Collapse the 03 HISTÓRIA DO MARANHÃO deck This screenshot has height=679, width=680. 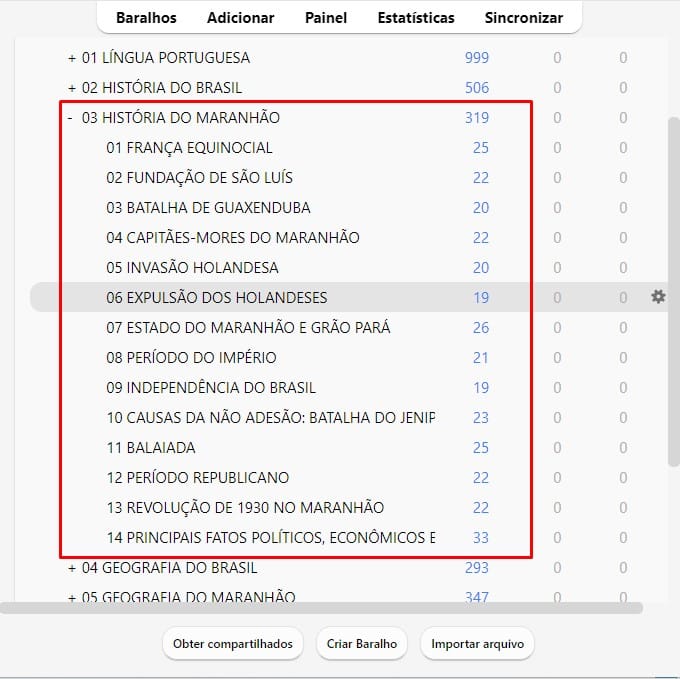pyautogui.click(x=70, y=118)
